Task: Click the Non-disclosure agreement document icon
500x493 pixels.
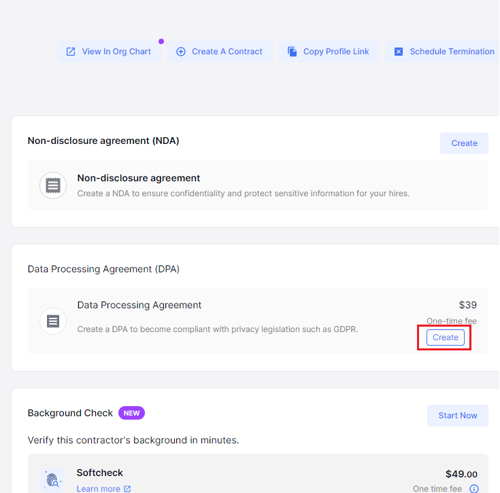Action: (53, 185)
